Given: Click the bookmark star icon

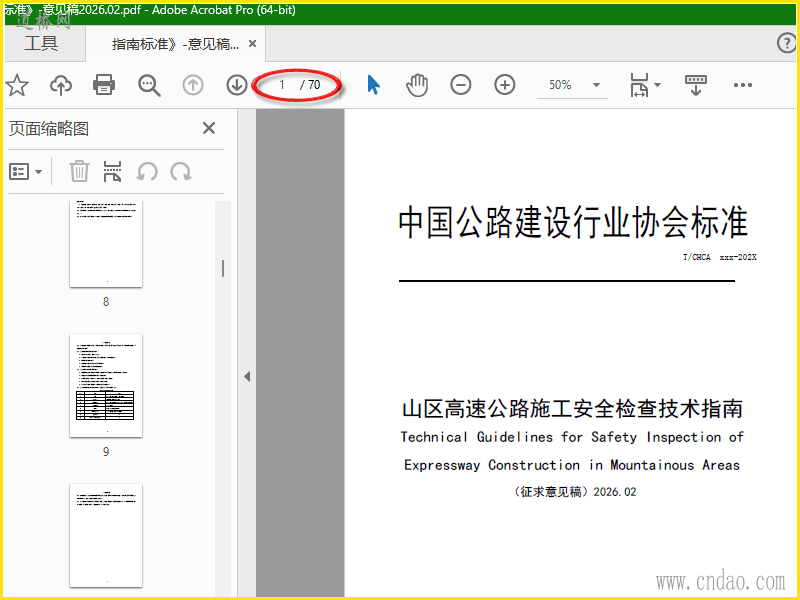Looking at the screenshot, I should 17,85.
